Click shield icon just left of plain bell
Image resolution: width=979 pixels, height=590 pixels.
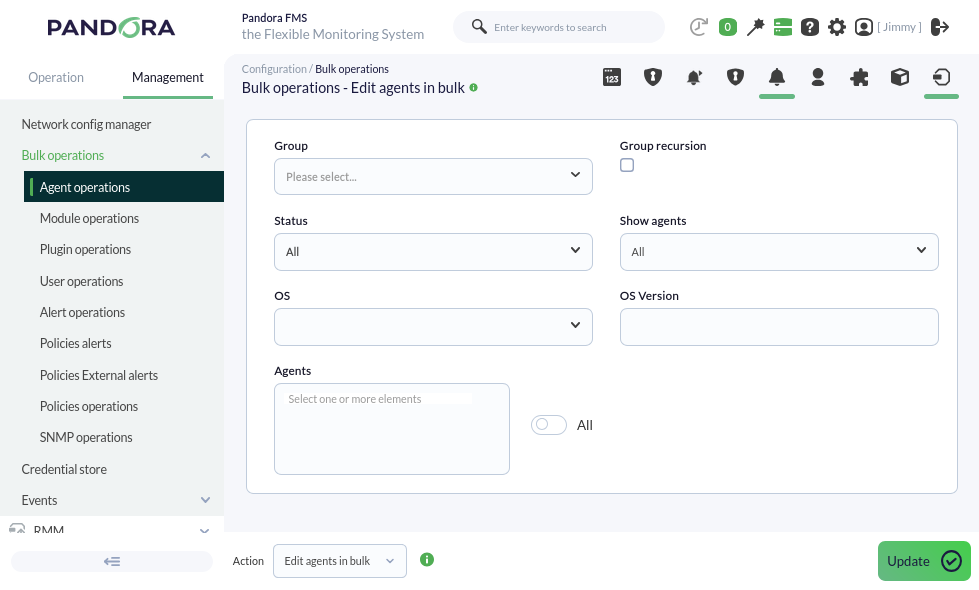click(x=735, y=77)
